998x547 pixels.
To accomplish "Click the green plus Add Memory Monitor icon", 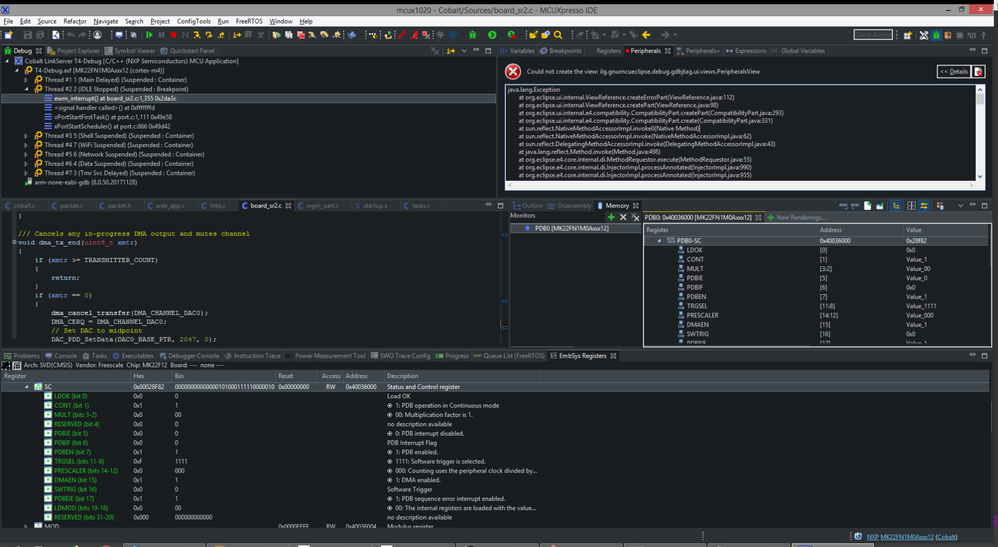I will [x=611, y=217].
